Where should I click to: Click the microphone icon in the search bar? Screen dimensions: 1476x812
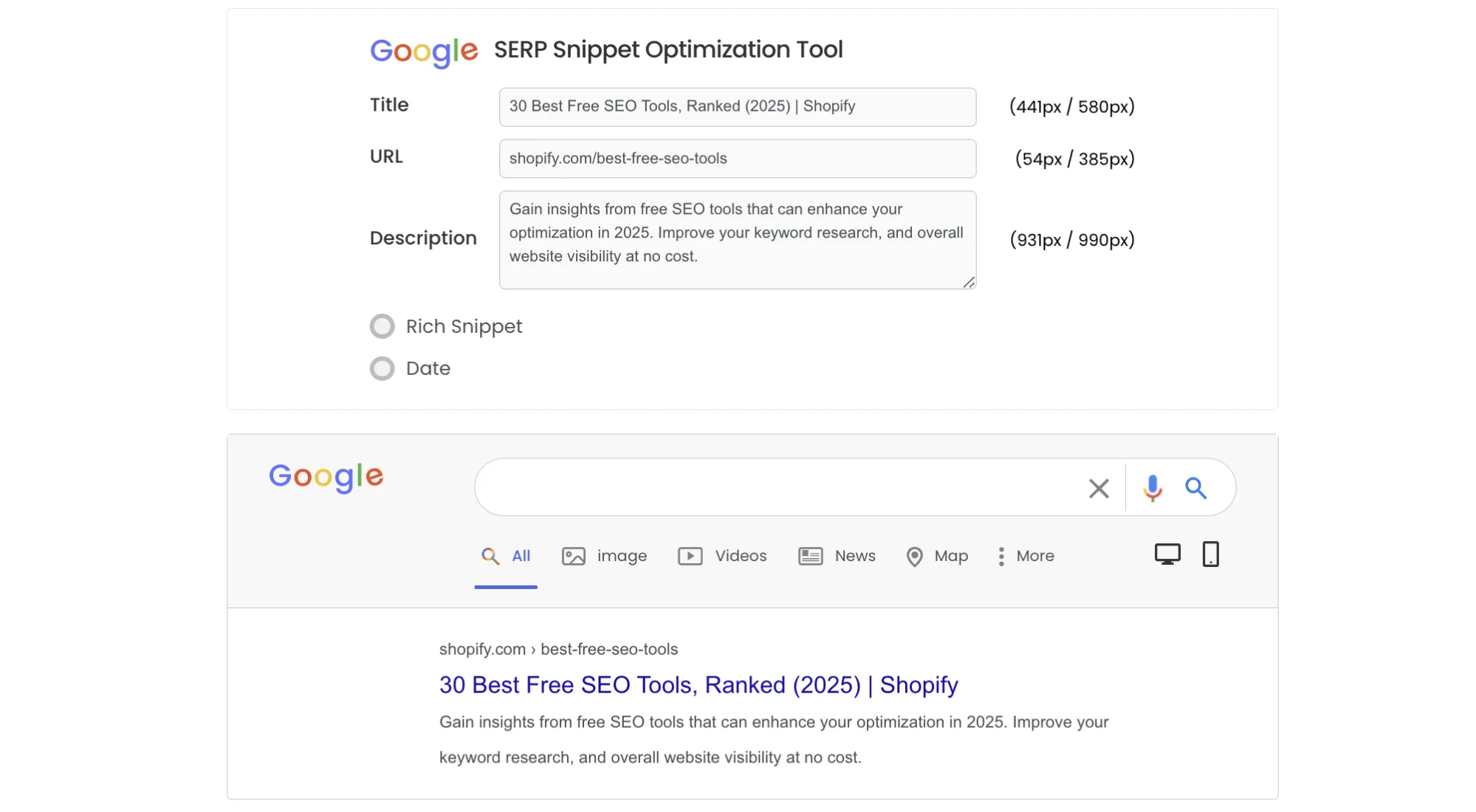point(1152,488)
